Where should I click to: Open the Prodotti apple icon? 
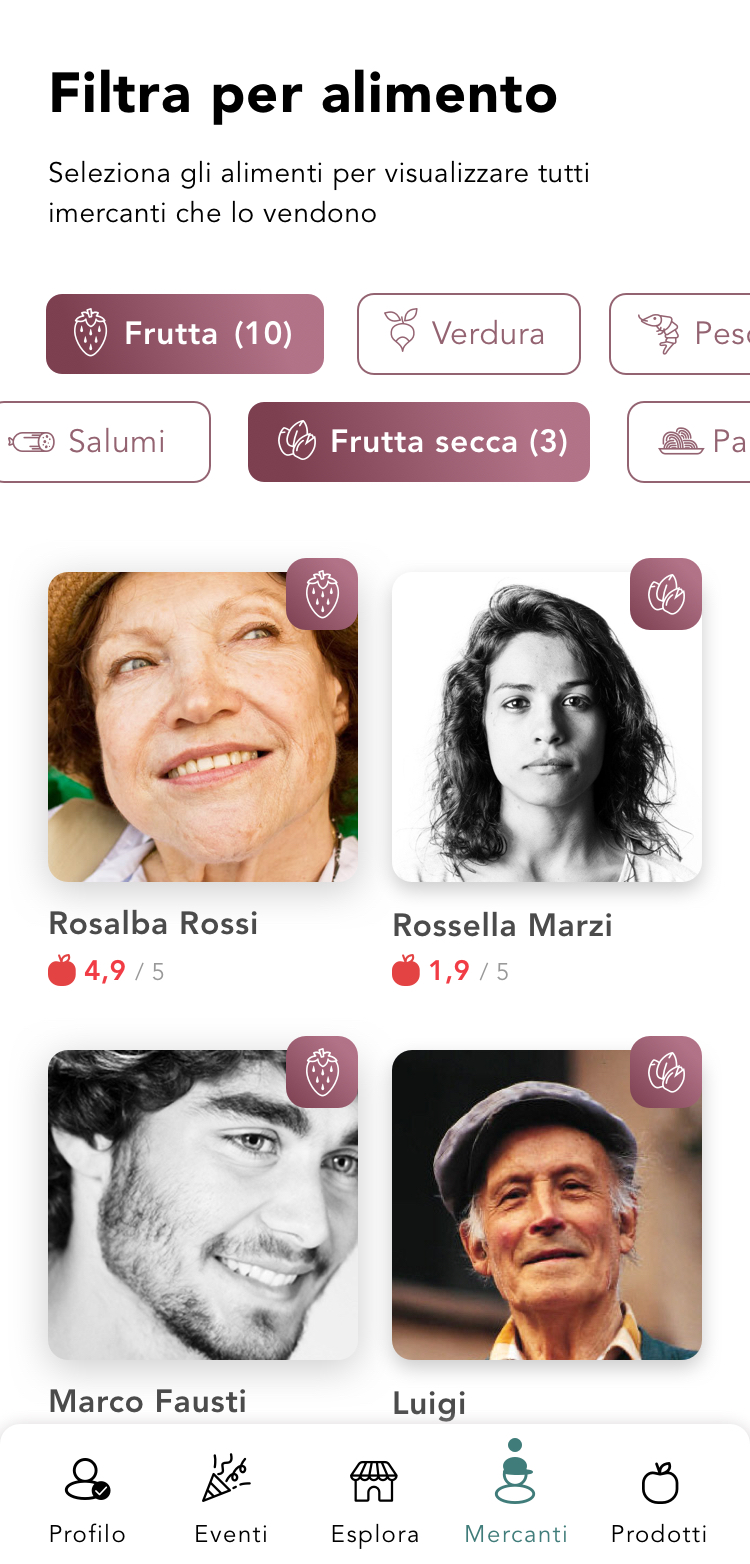(x=659, y=1480)
